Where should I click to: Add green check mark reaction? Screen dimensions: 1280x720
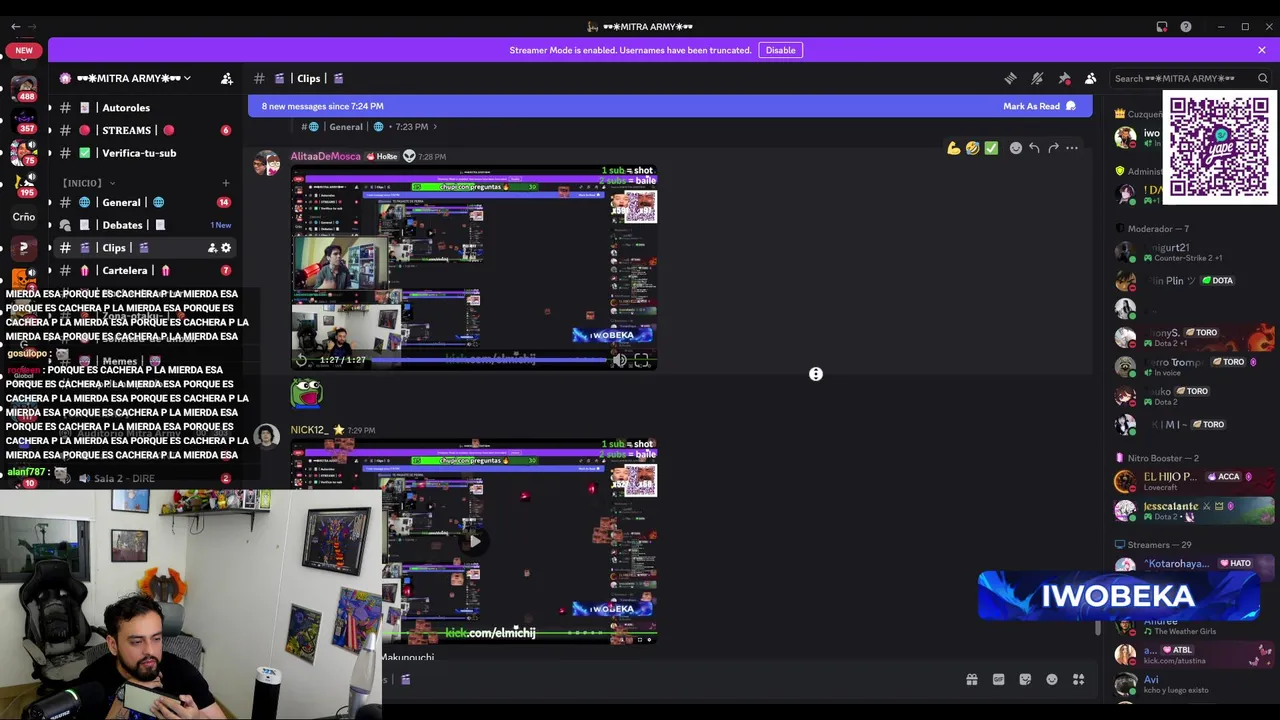(x=991, y=148)
